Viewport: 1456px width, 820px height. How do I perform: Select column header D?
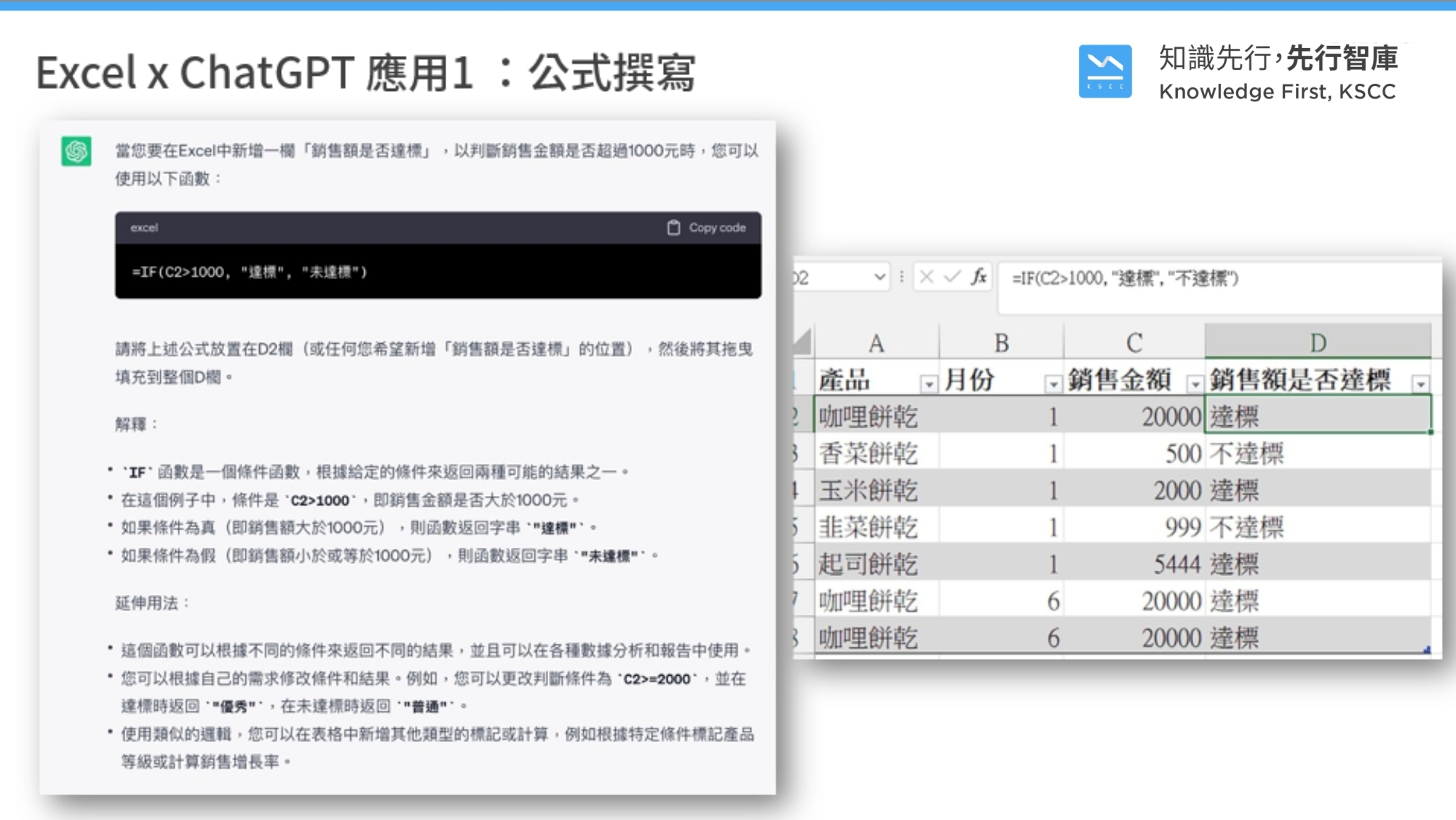pos(1318,342)
